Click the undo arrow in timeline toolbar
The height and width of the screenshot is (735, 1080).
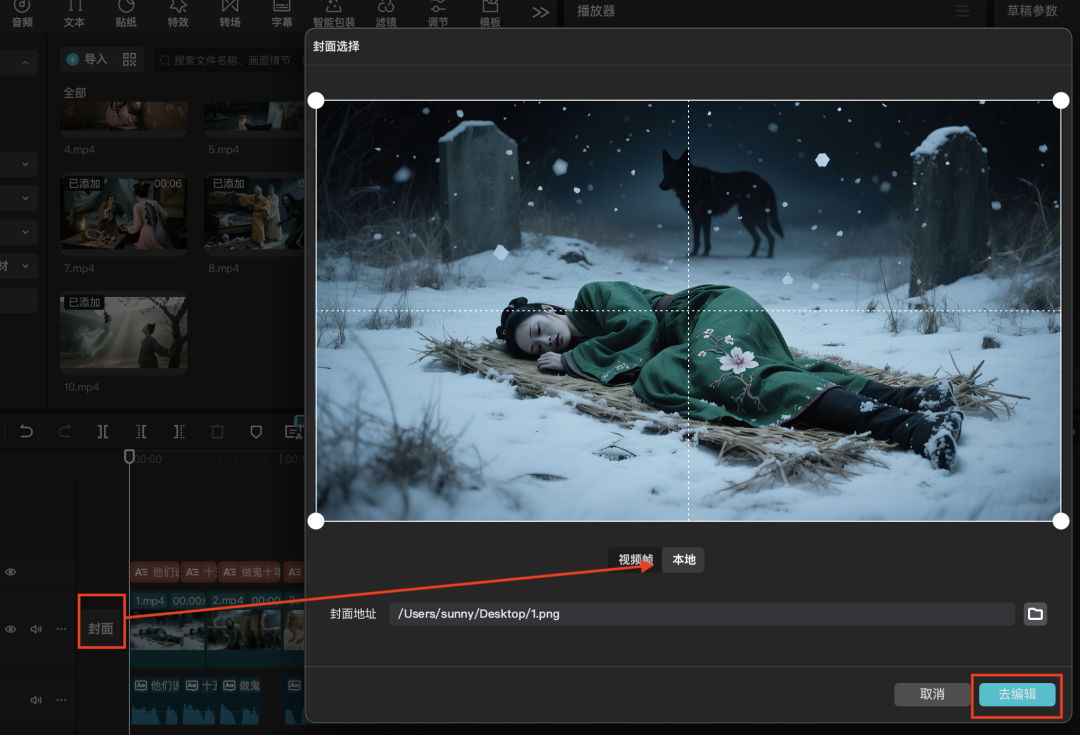coord(27,432)
